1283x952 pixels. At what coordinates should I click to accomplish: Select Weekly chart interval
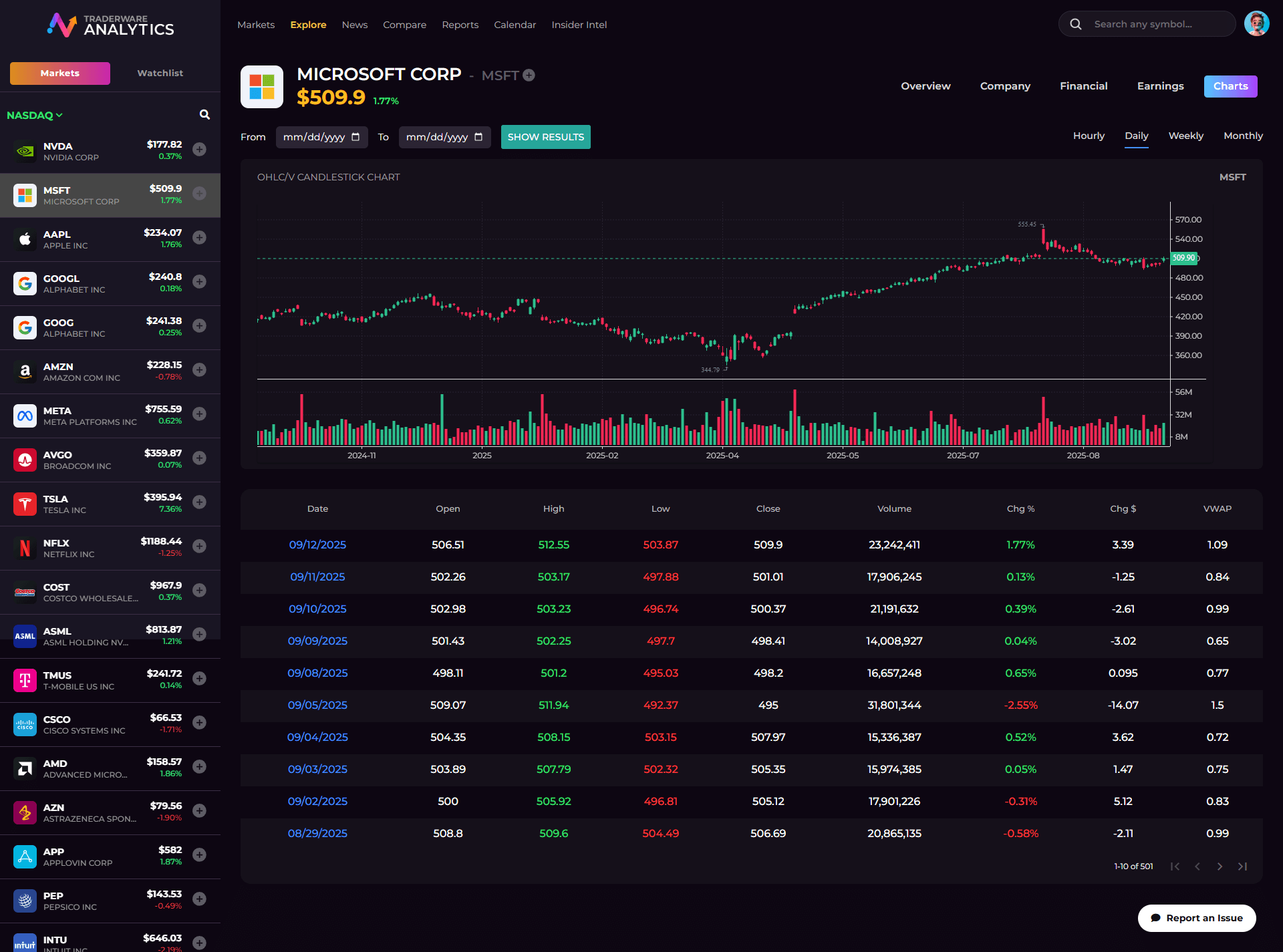pyautogui.click(x=1185, y=136)
